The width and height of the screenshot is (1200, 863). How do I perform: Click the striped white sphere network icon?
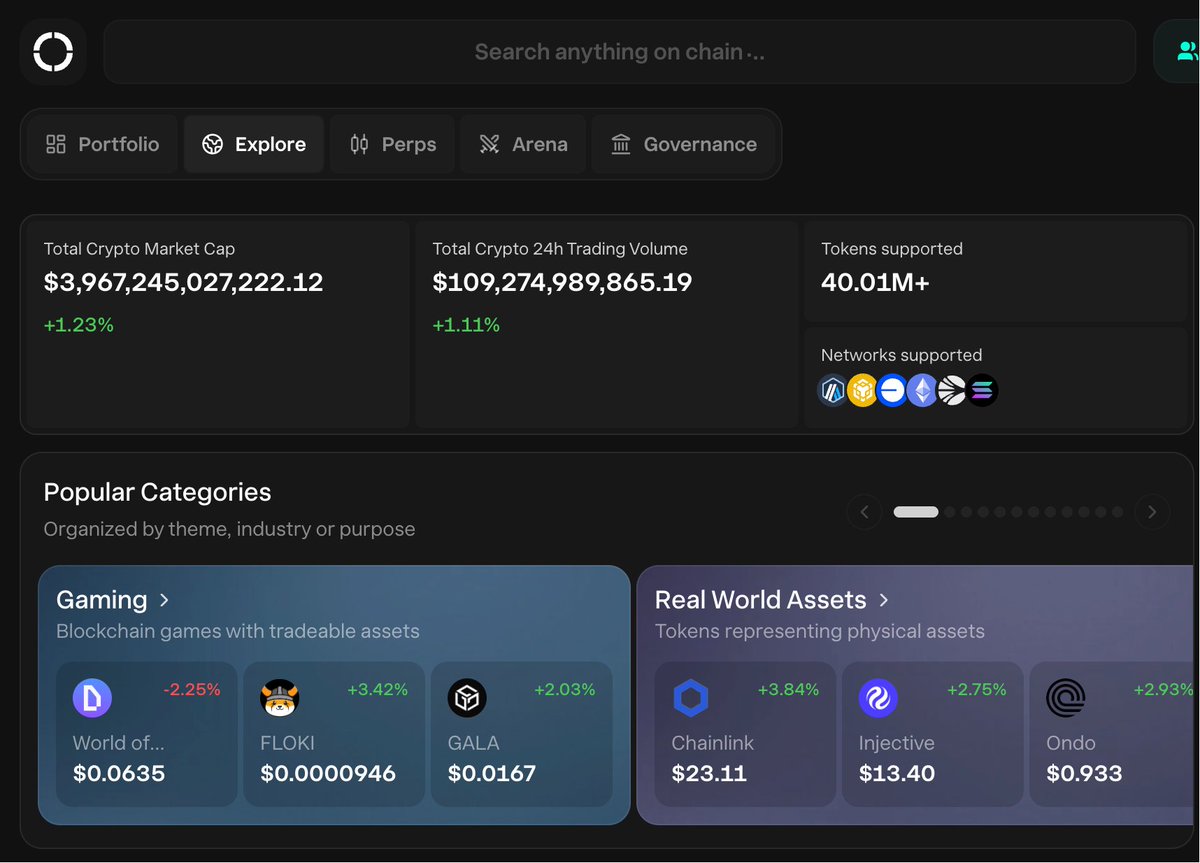[952, 390]
